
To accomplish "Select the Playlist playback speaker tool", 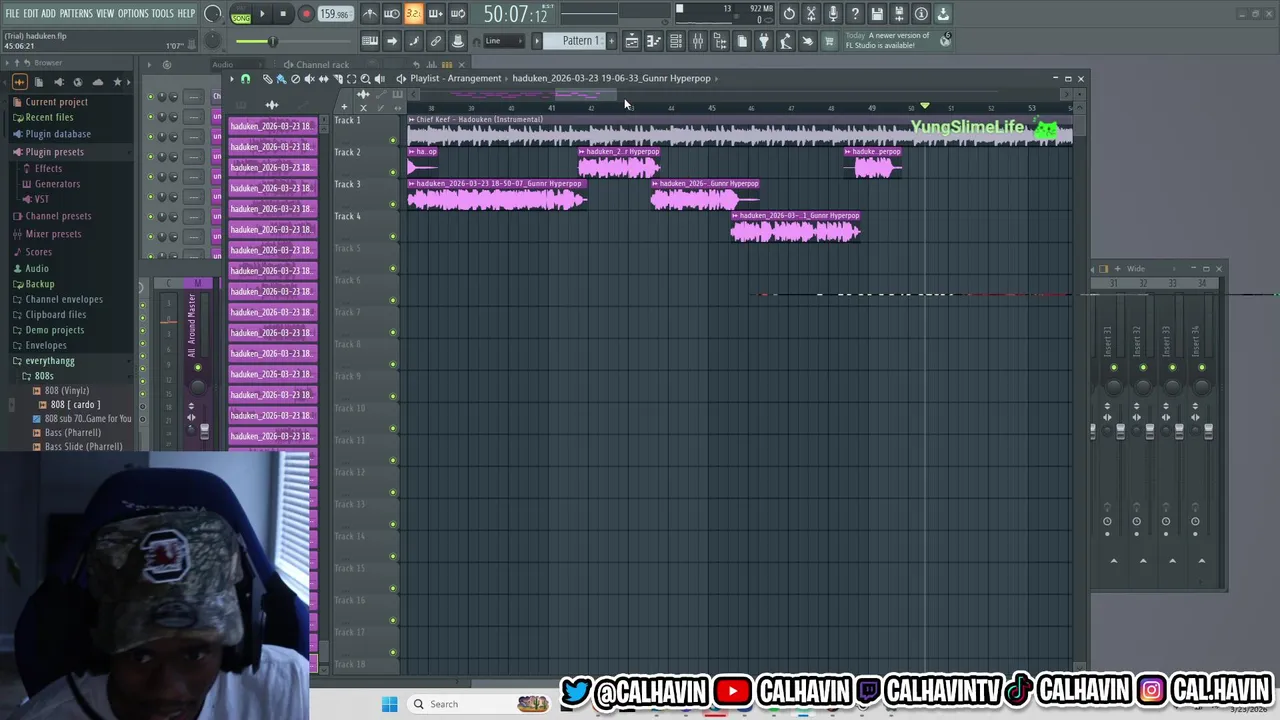I will click(379, 79).
